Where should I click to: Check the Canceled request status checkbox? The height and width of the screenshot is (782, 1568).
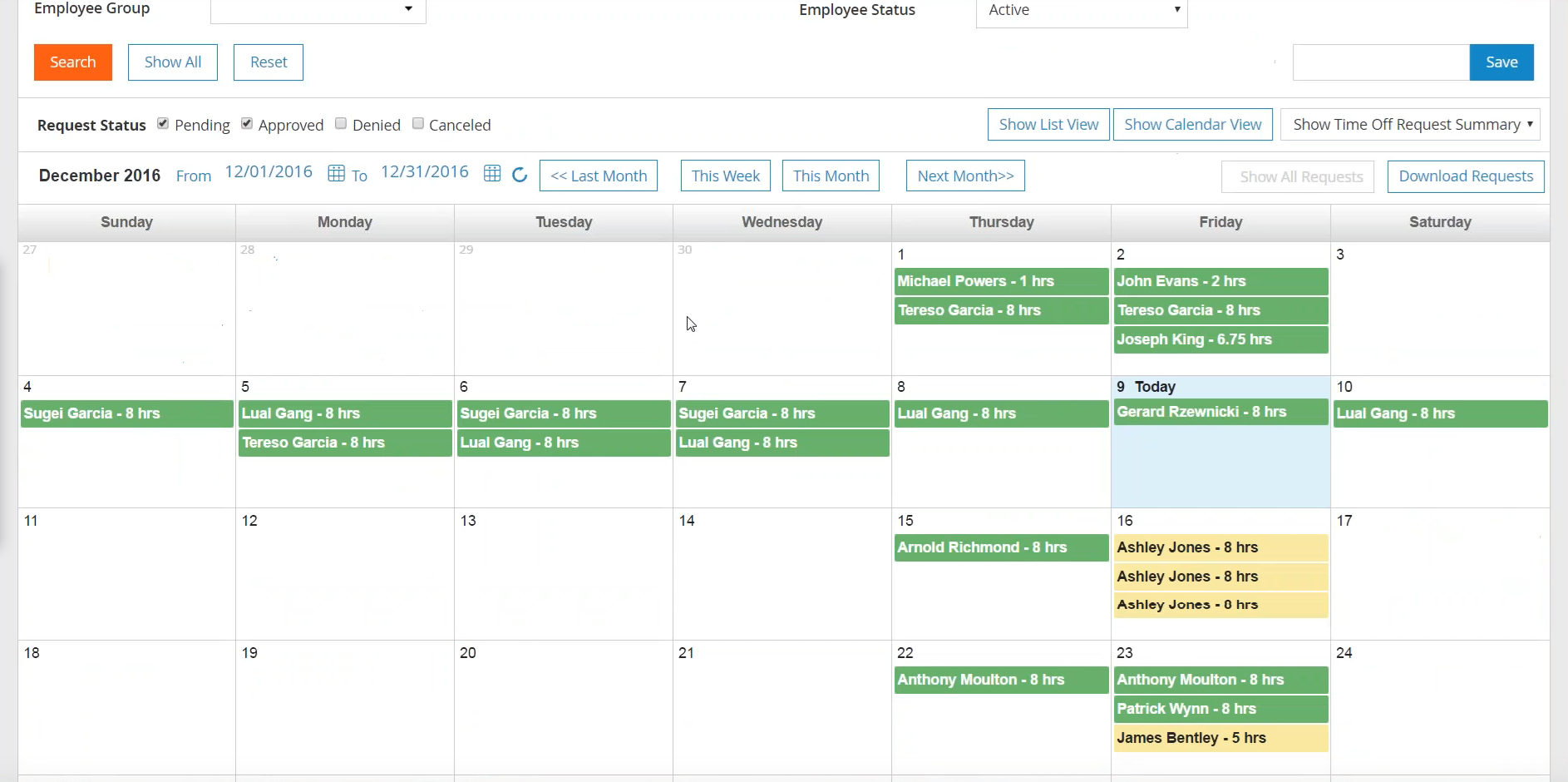418,124
